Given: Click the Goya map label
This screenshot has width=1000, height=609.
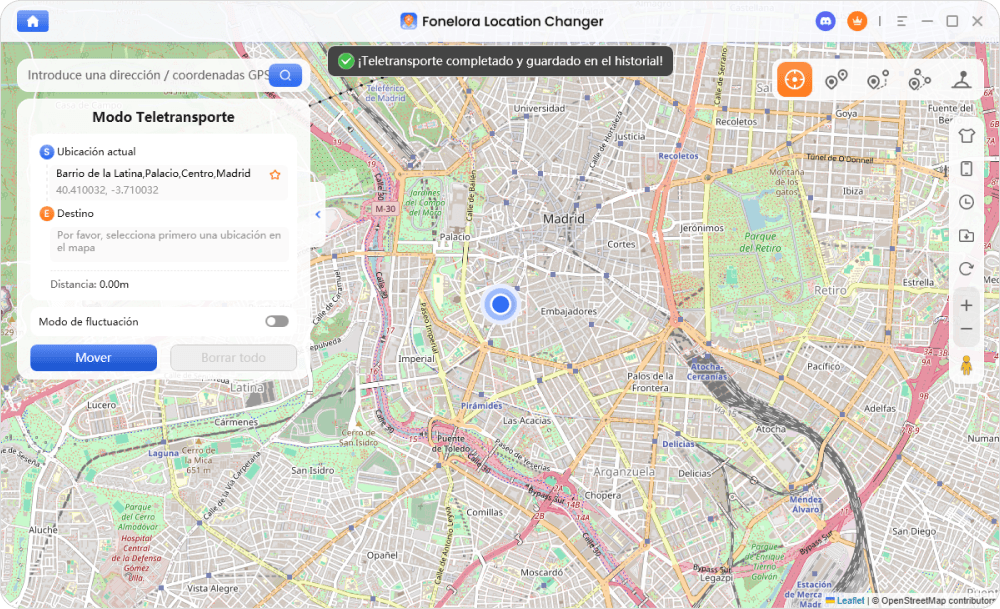Looking at the screenshot, I should point(846,114).
